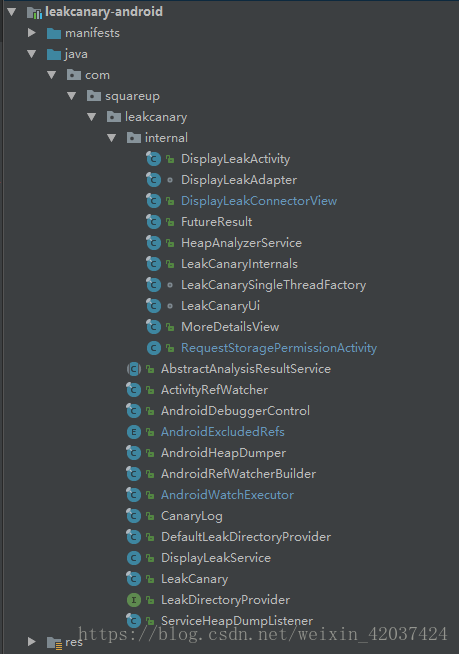Click class icon beside ActivityRefWatcher
The width and height of the screenshot is (459, 654).
pos(134,390)
